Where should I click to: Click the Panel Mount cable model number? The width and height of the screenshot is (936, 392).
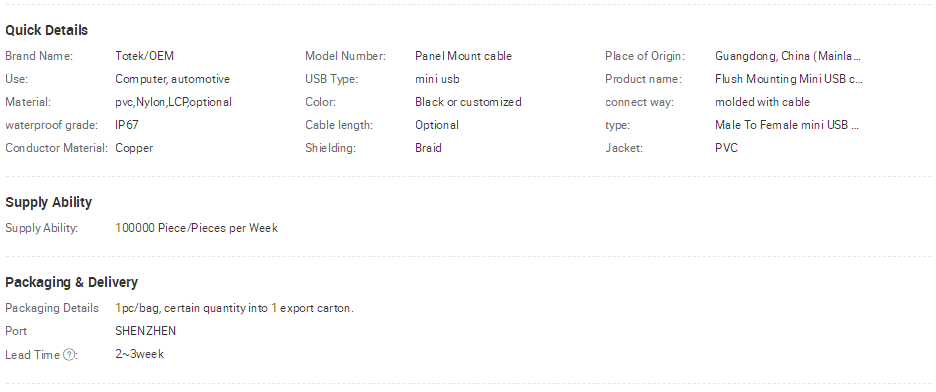click(463, 56)
